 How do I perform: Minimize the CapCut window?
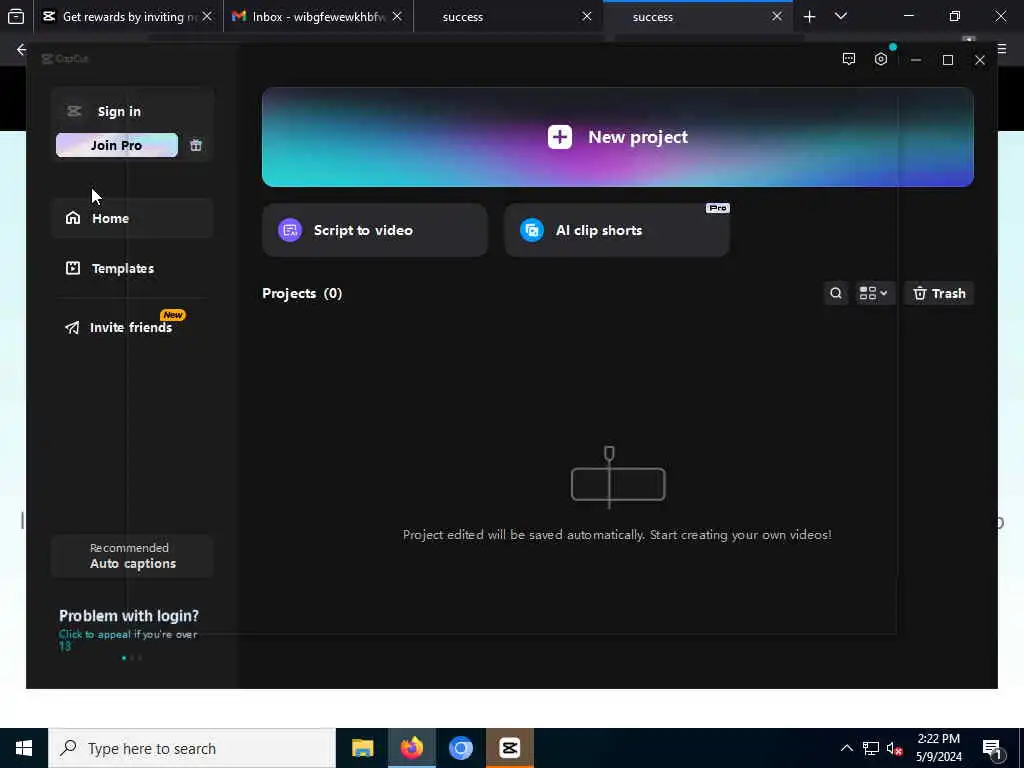coord(916,60)
